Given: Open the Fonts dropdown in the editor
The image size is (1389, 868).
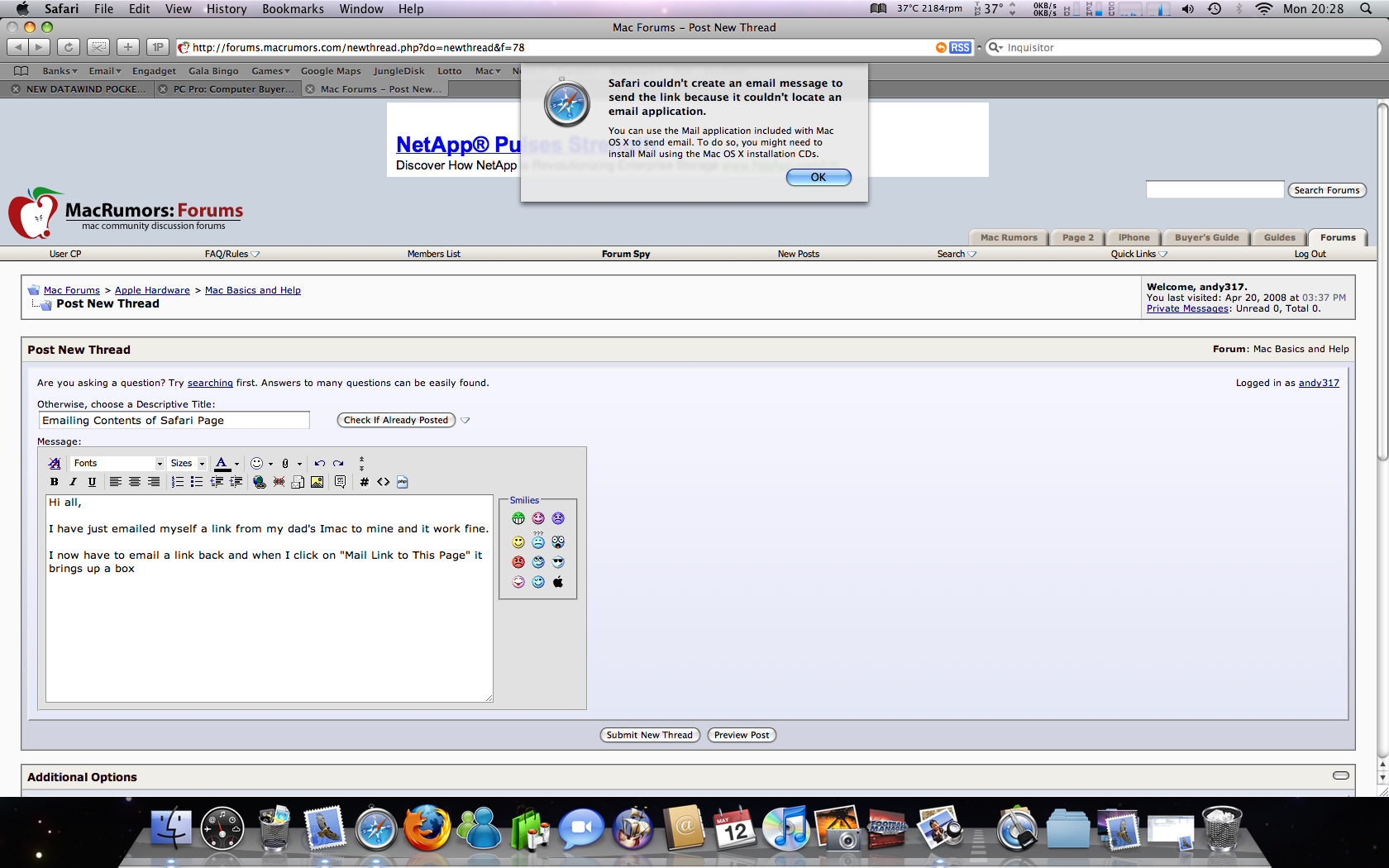Looking at the screenshot, I should [x=117, y=464].
